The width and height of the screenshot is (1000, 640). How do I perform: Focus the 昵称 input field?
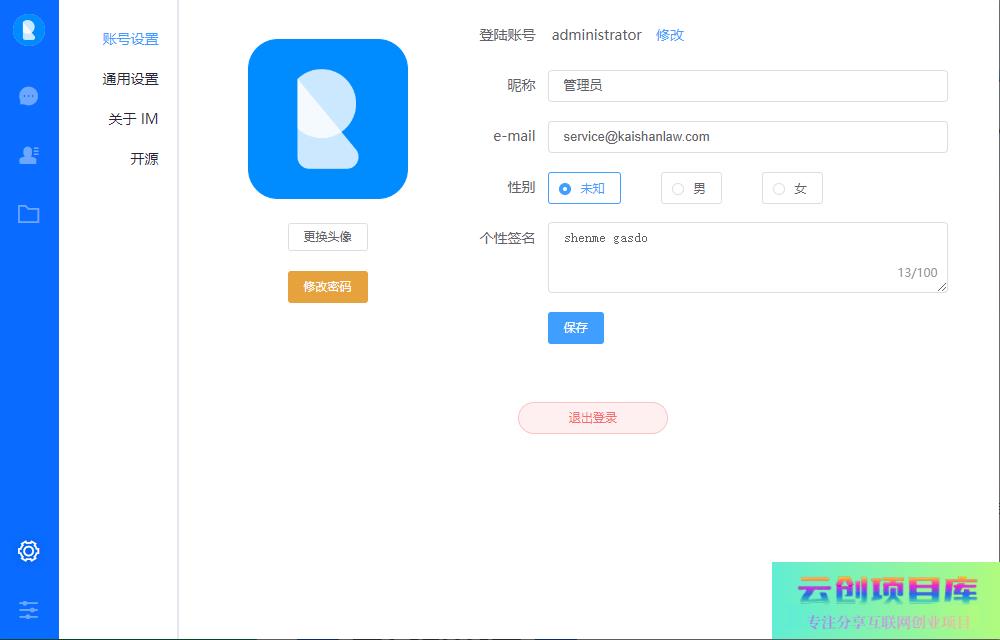(747, 86)
